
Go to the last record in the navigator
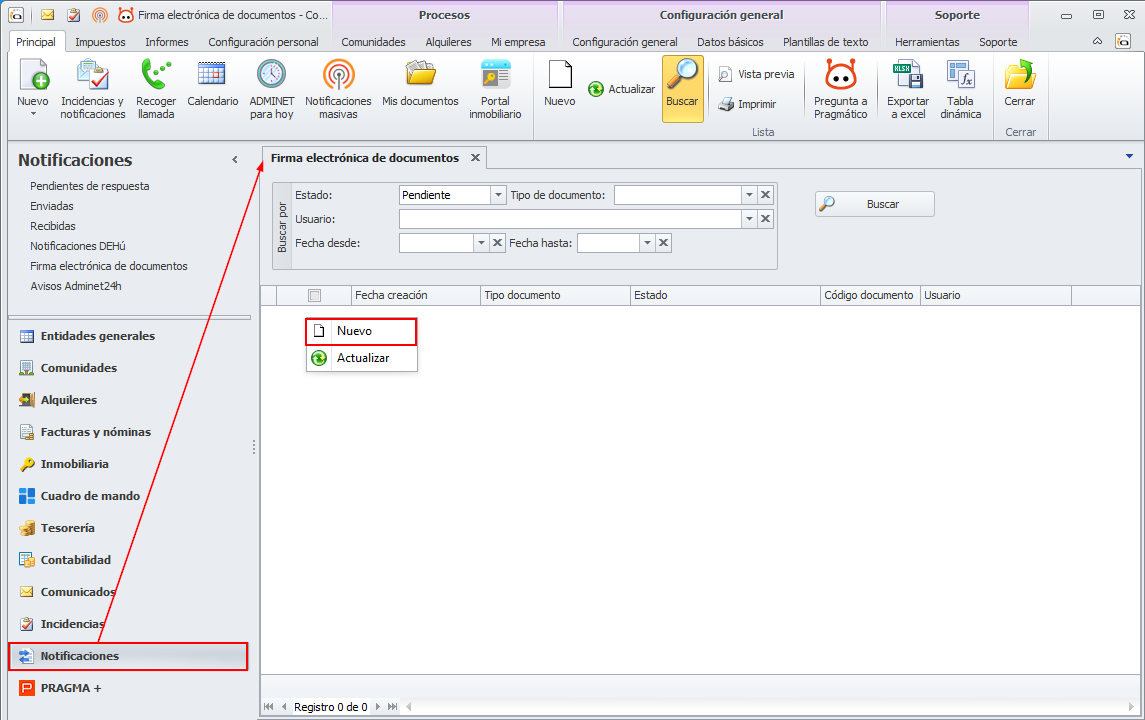393,706
